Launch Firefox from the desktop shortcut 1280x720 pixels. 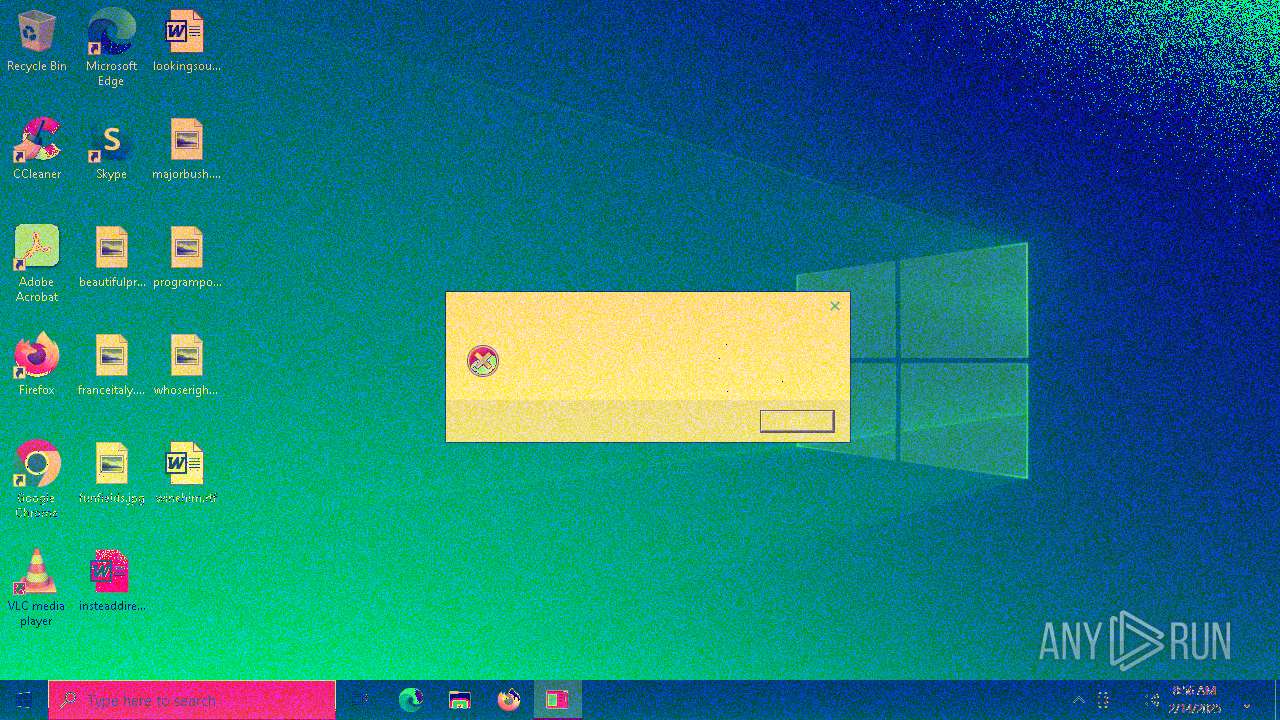(x=37, y=365)
